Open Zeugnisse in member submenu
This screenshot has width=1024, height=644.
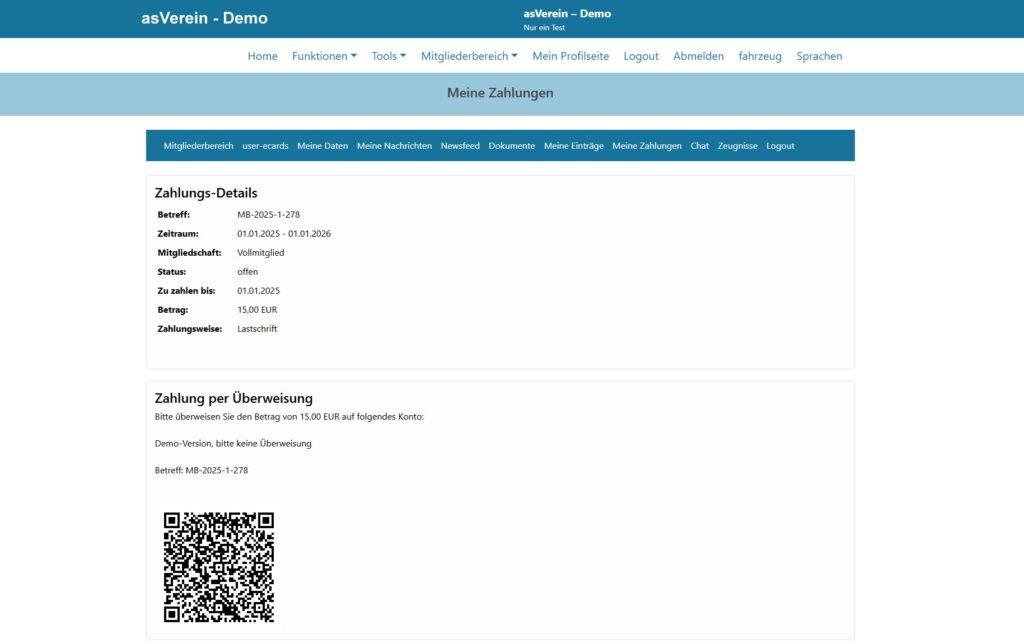737,146
